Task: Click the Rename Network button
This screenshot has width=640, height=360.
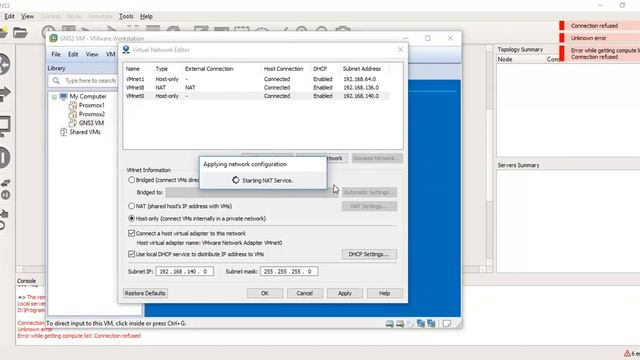Action: [377, 158]
